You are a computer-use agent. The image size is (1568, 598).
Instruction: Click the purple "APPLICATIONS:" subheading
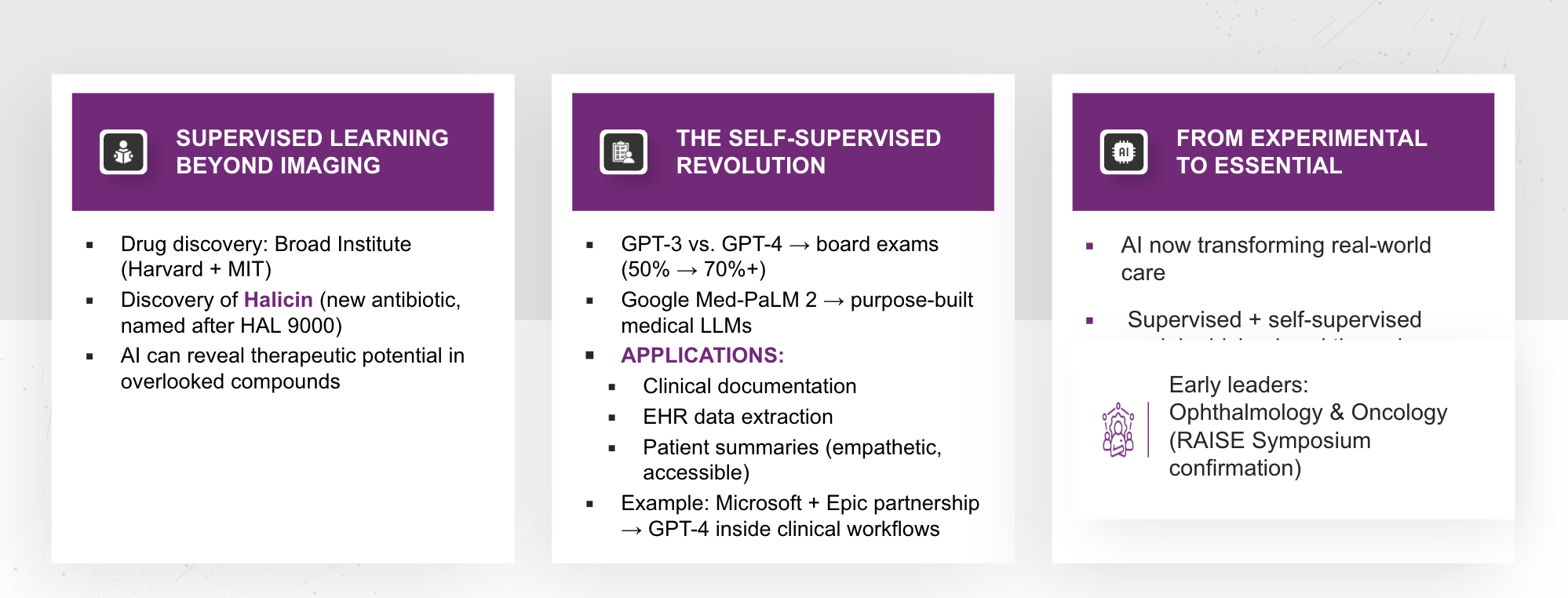point(702,356)
